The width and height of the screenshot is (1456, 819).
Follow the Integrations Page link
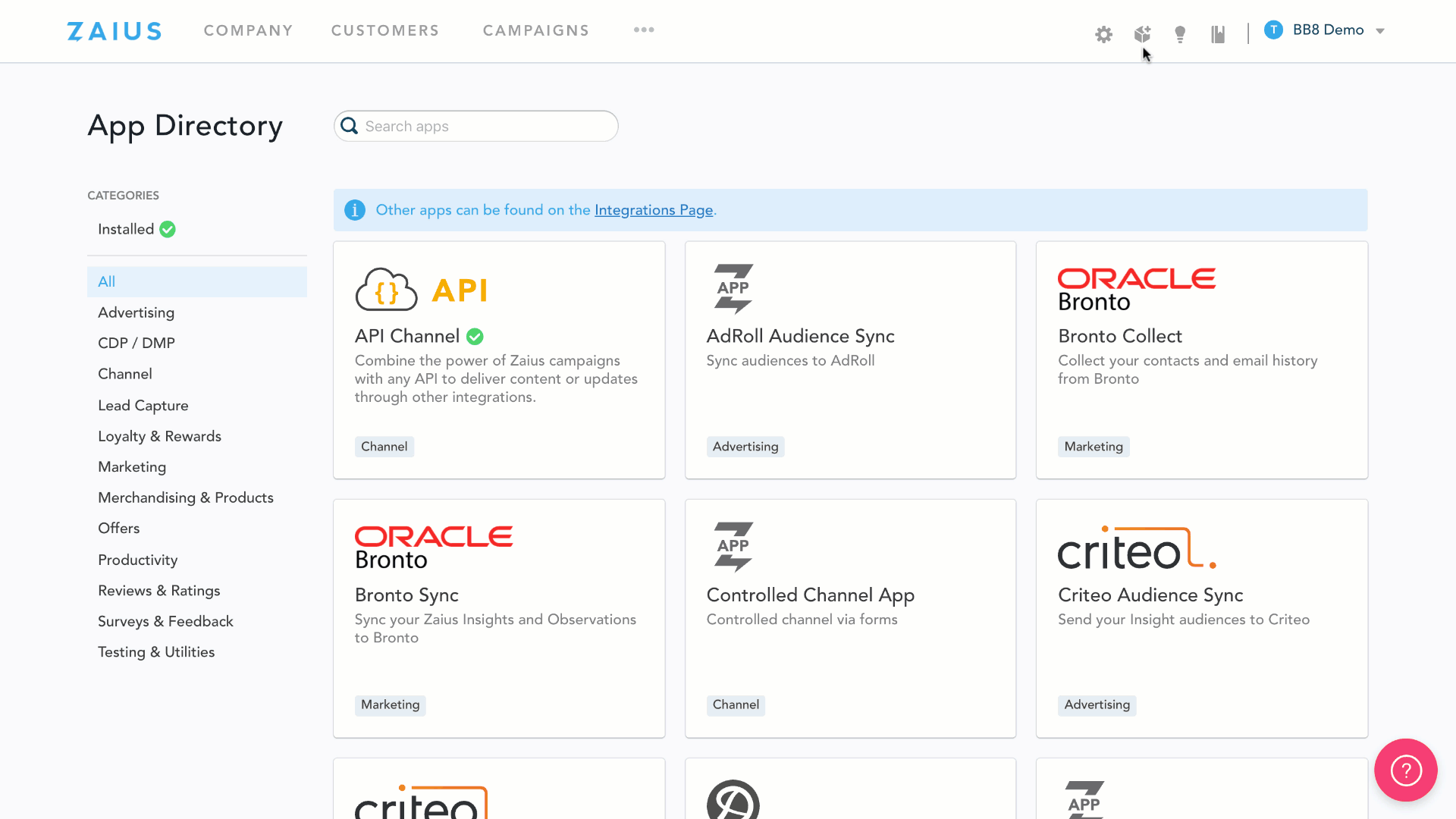tap(654, 210)
